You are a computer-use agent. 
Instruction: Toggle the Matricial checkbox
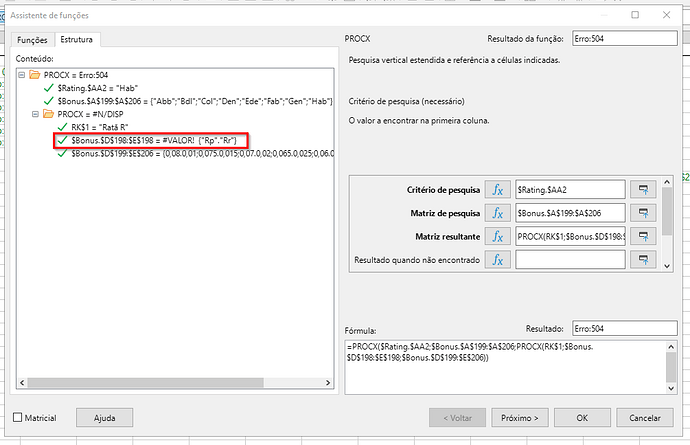pyautogui.click(x=18, y=417)
